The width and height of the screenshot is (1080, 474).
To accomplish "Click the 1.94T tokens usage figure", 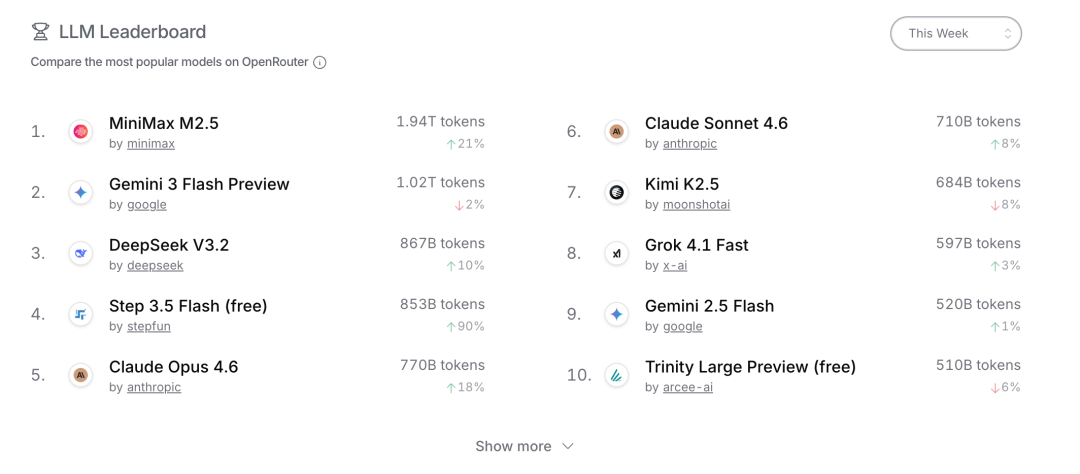I will [x=440, y=122].
